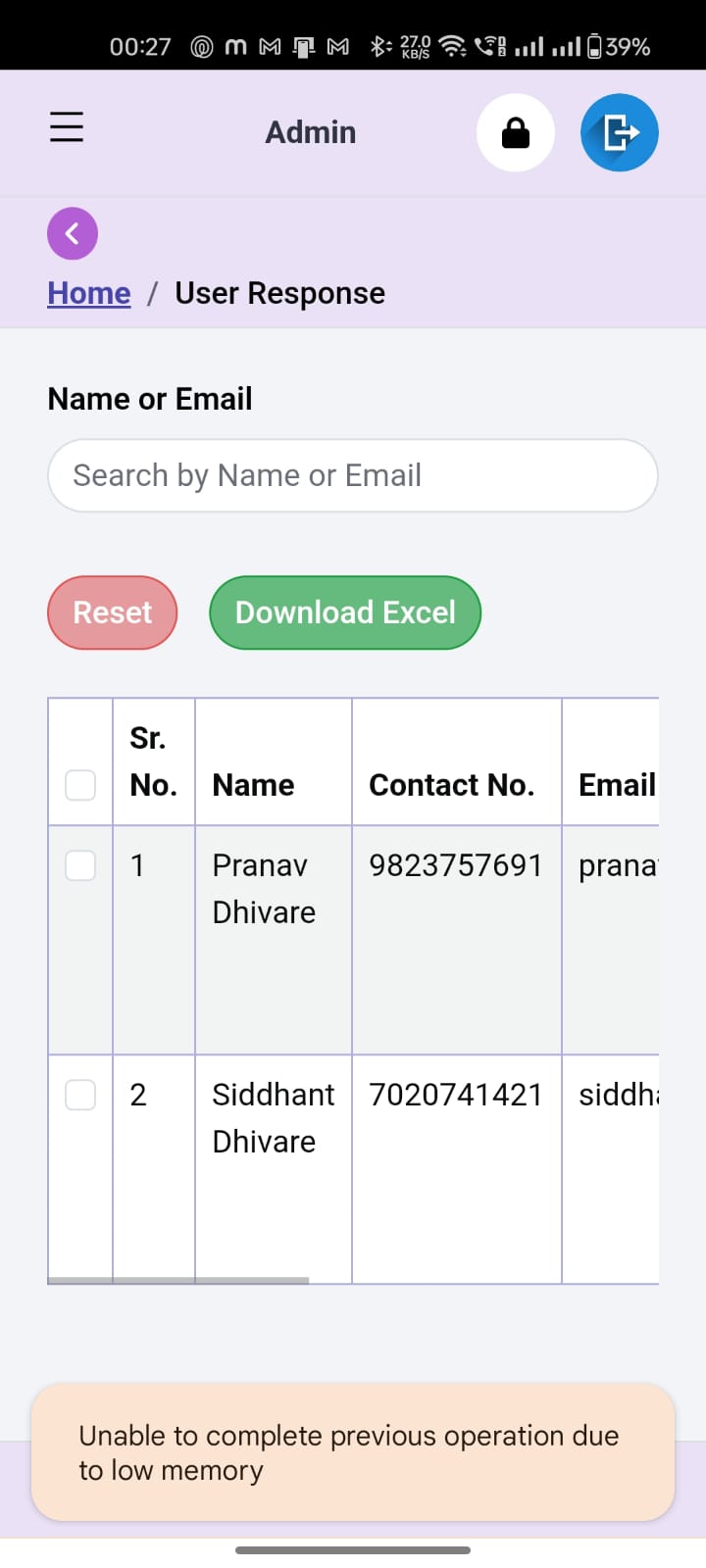Tap the Wi-Fi icon in status bar
This screenshot has height=1568, width=706.
tap(452, 46)
